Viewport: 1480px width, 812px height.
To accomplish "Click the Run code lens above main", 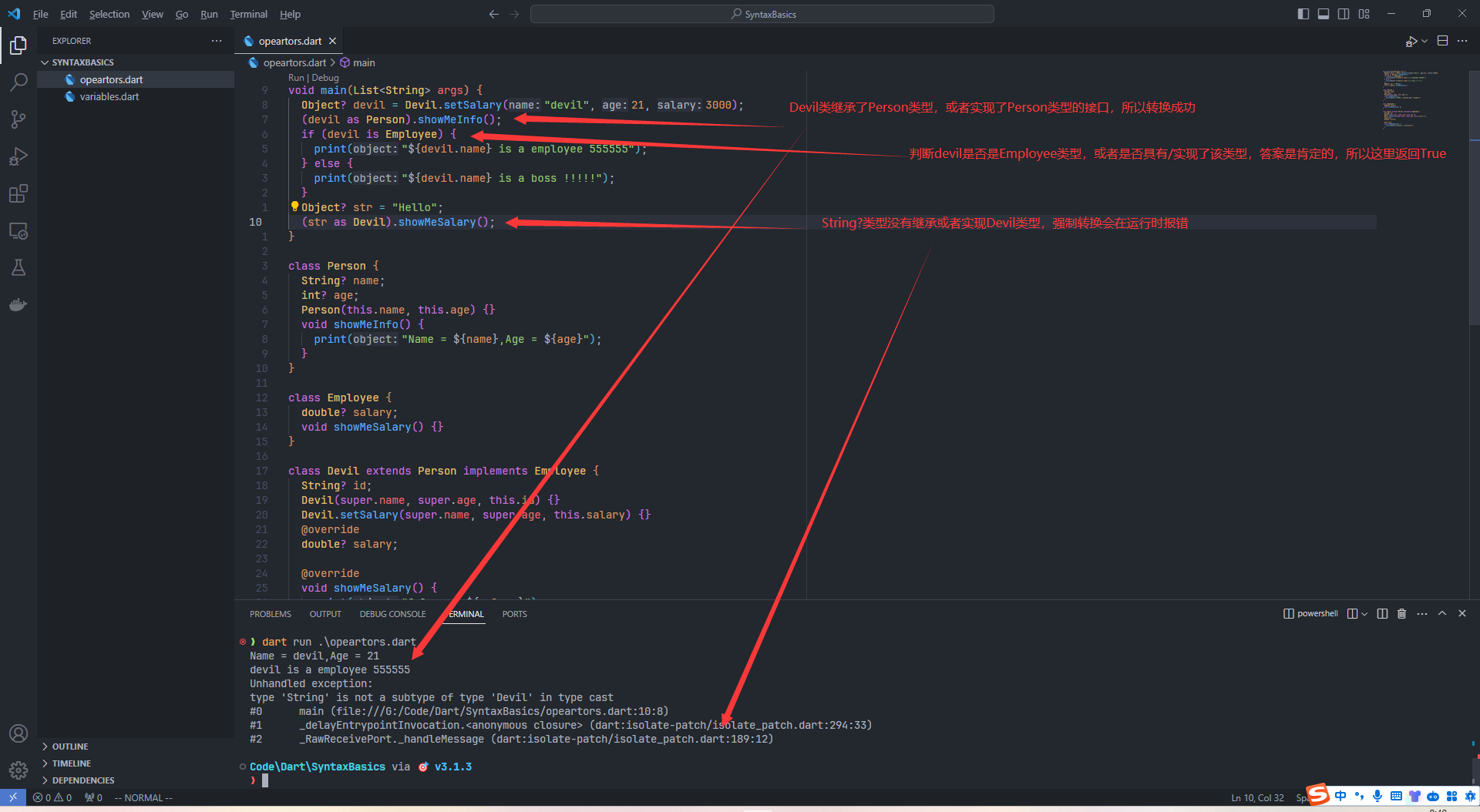I will point(296,78).
